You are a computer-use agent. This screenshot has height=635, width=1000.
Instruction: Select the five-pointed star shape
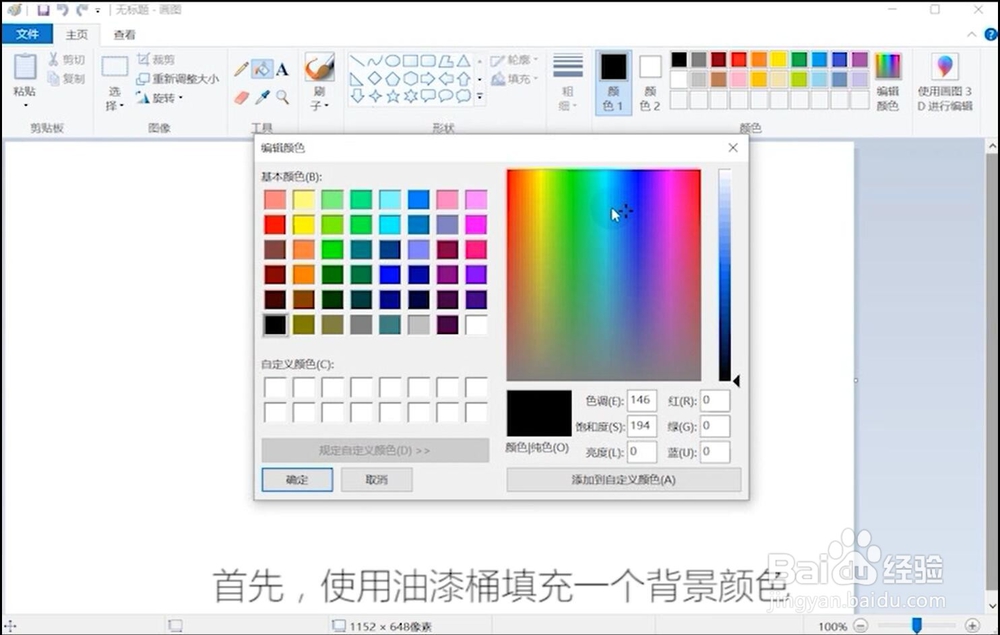point(393,96)
